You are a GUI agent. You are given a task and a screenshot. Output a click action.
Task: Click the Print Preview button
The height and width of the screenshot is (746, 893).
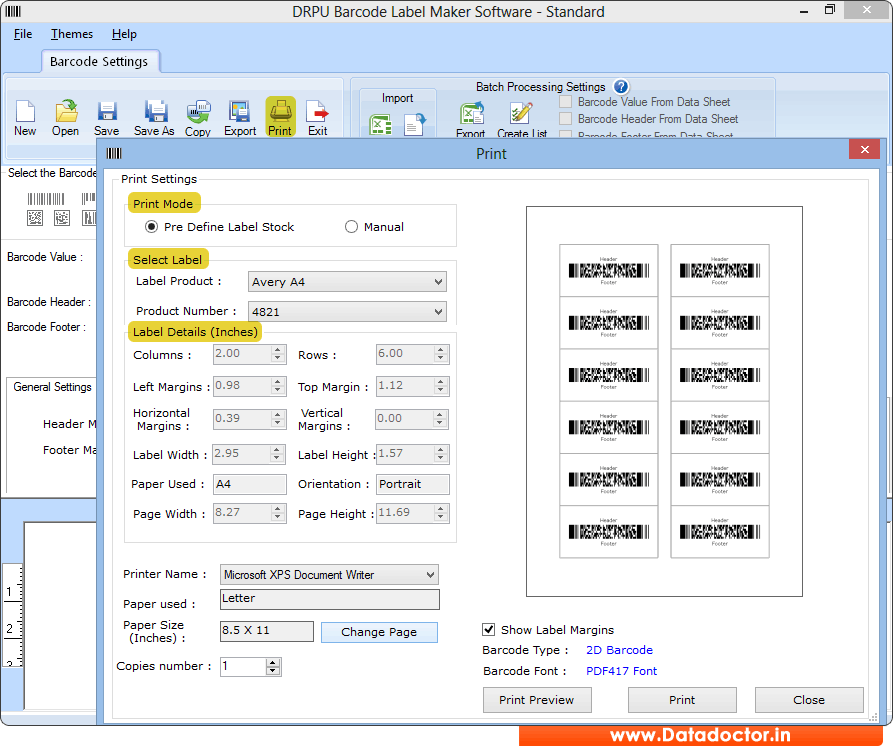click(x=537, y=700)
